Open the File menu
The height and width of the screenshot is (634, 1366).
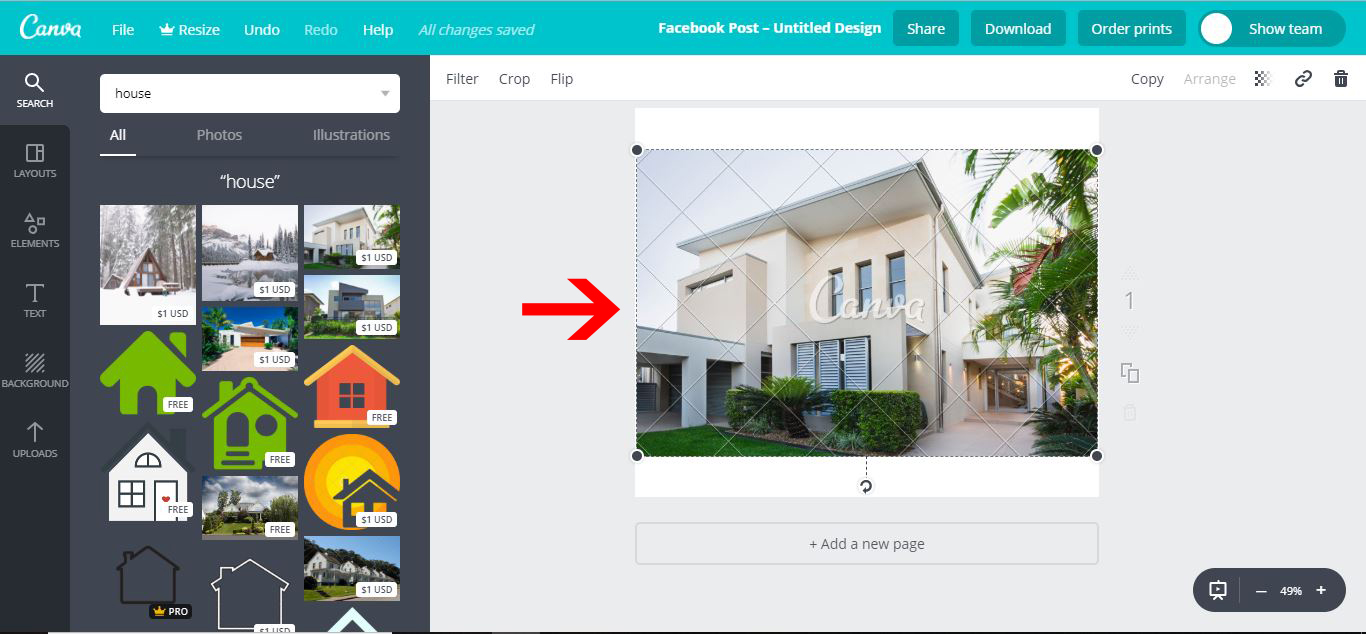tap(123, 29)
